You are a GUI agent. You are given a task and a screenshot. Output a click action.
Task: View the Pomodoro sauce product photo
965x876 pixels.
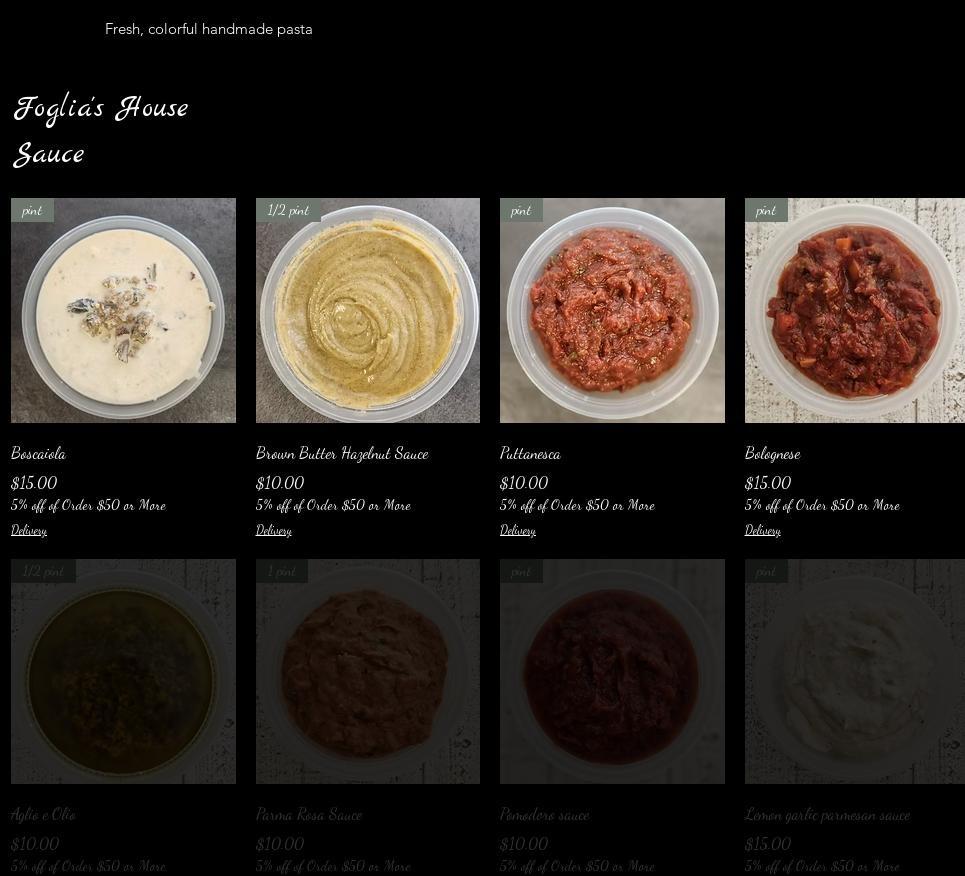(x=612, y=671)
